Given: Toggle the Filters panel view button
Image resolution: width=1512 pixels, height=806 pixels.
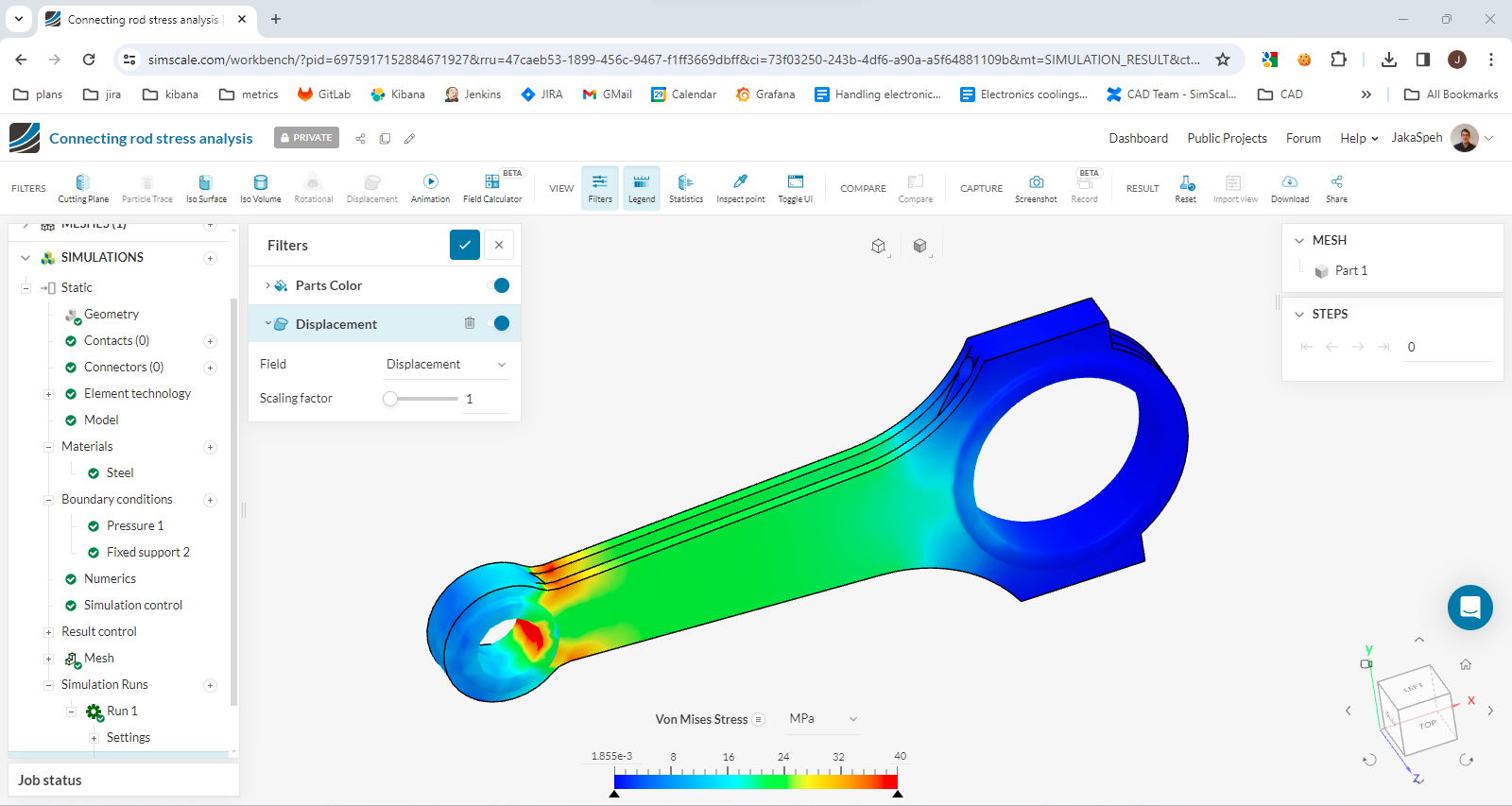Looking at the screenshot, I should coord(600,187).
